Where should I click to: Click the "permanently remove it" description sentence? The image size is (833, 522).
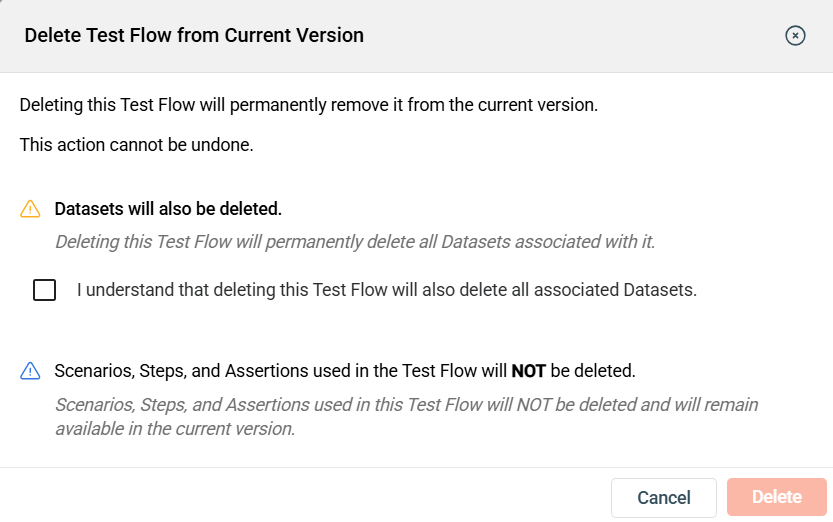308,104
